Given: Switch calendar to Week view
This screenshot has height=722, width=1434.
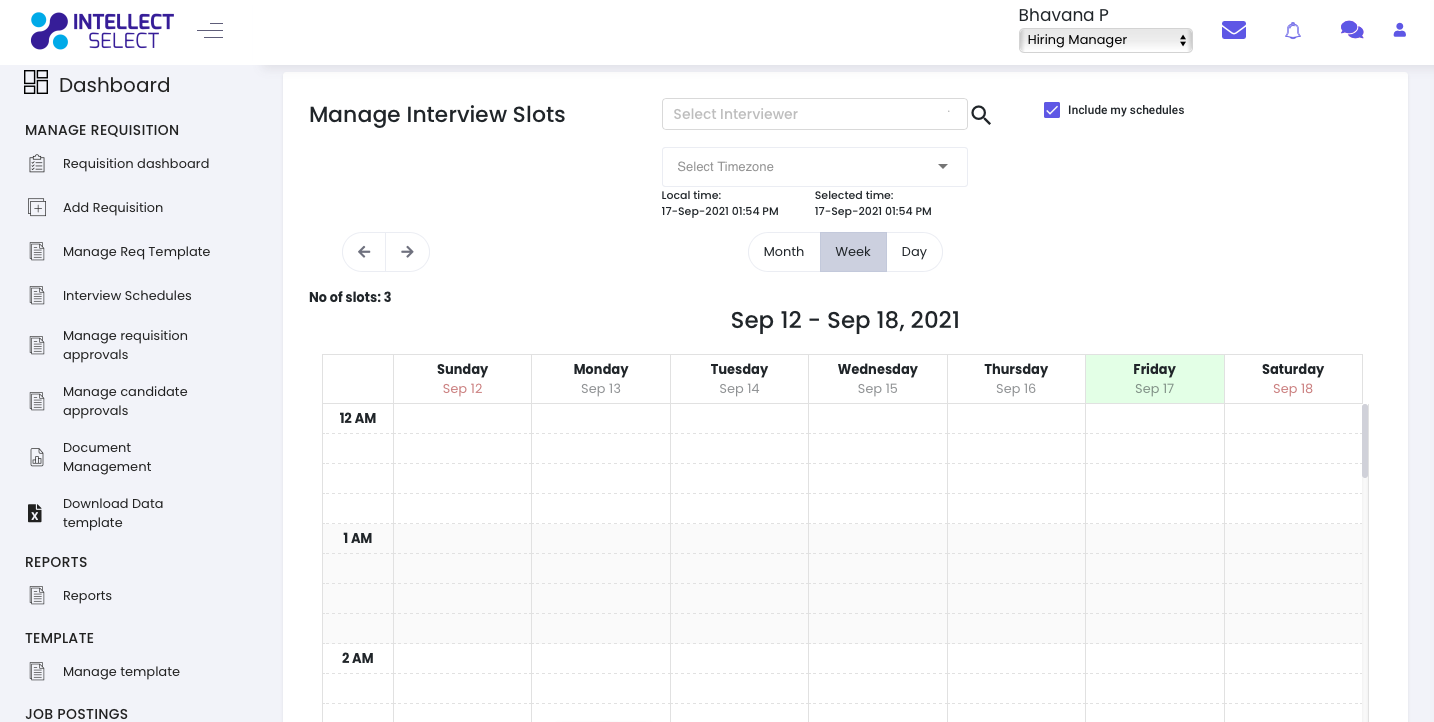Looking at the screenshot, I should (853, 252).
